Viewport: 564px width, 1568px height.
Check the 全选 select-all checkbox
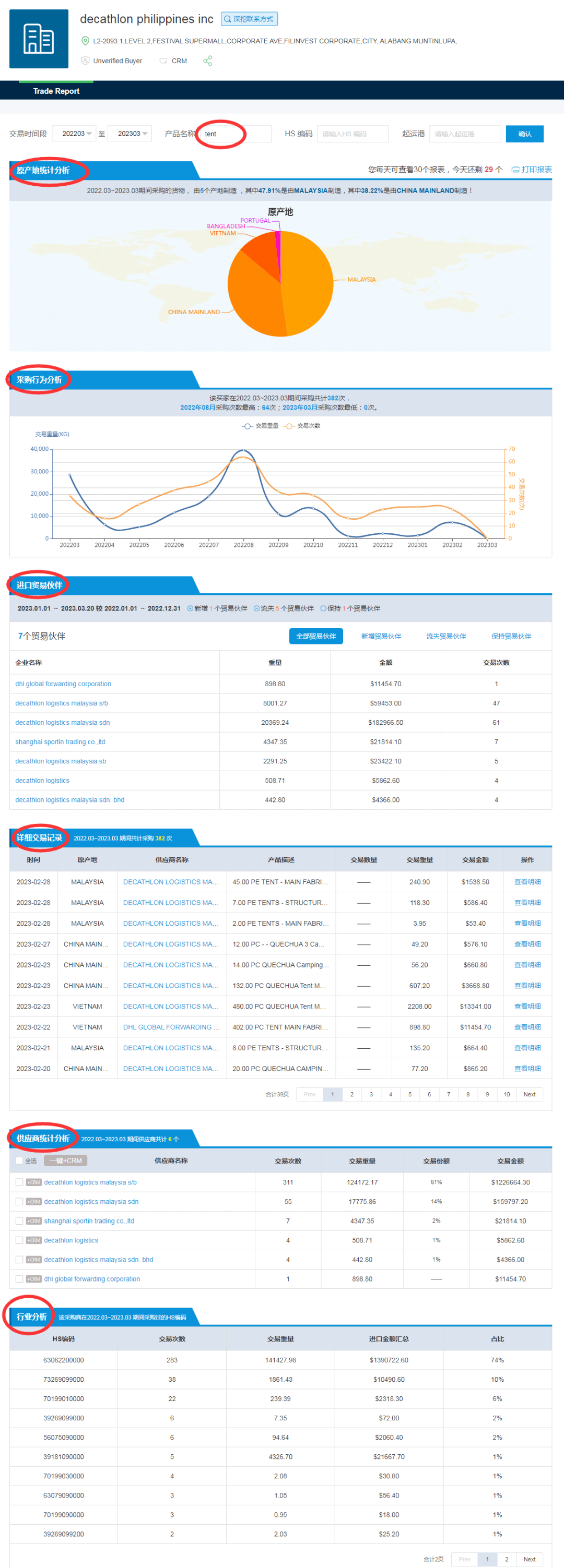(x=19, y=1161)
